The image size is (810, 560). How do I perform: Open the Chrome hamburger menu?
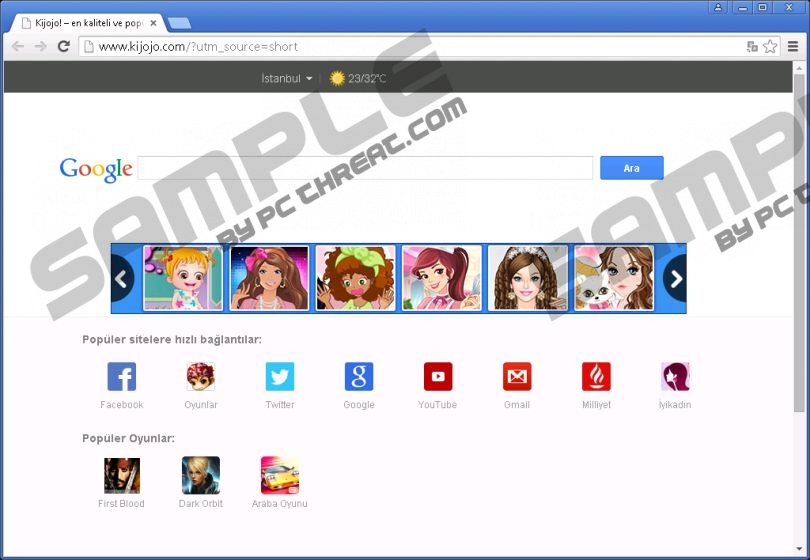793,46
